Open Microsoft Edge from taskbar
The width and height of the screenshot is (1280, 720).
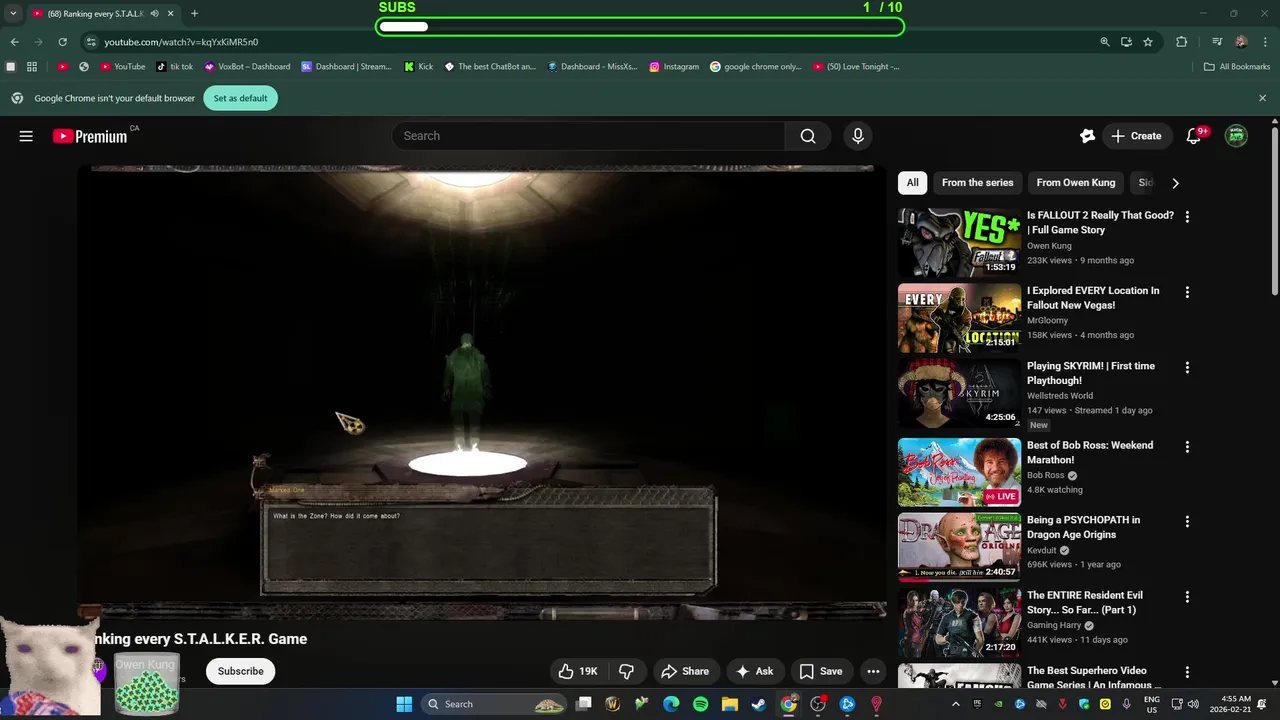click(x=671, y=704)
